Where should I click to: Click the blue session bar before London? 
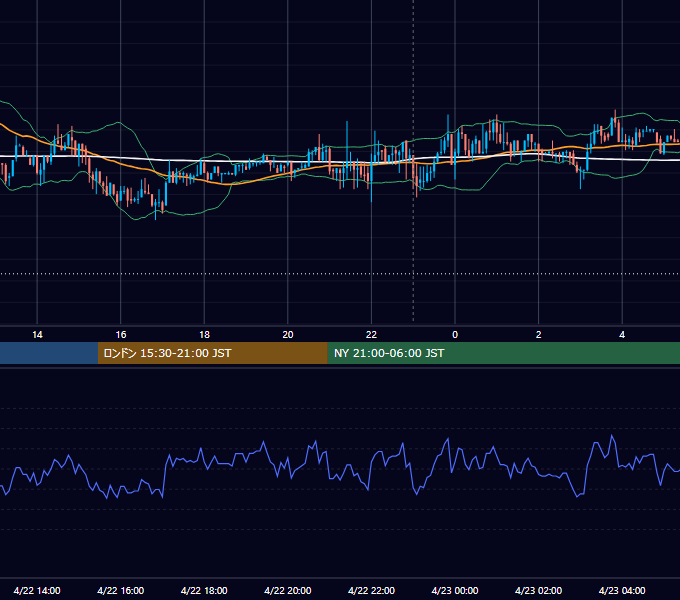coord(49,353)
